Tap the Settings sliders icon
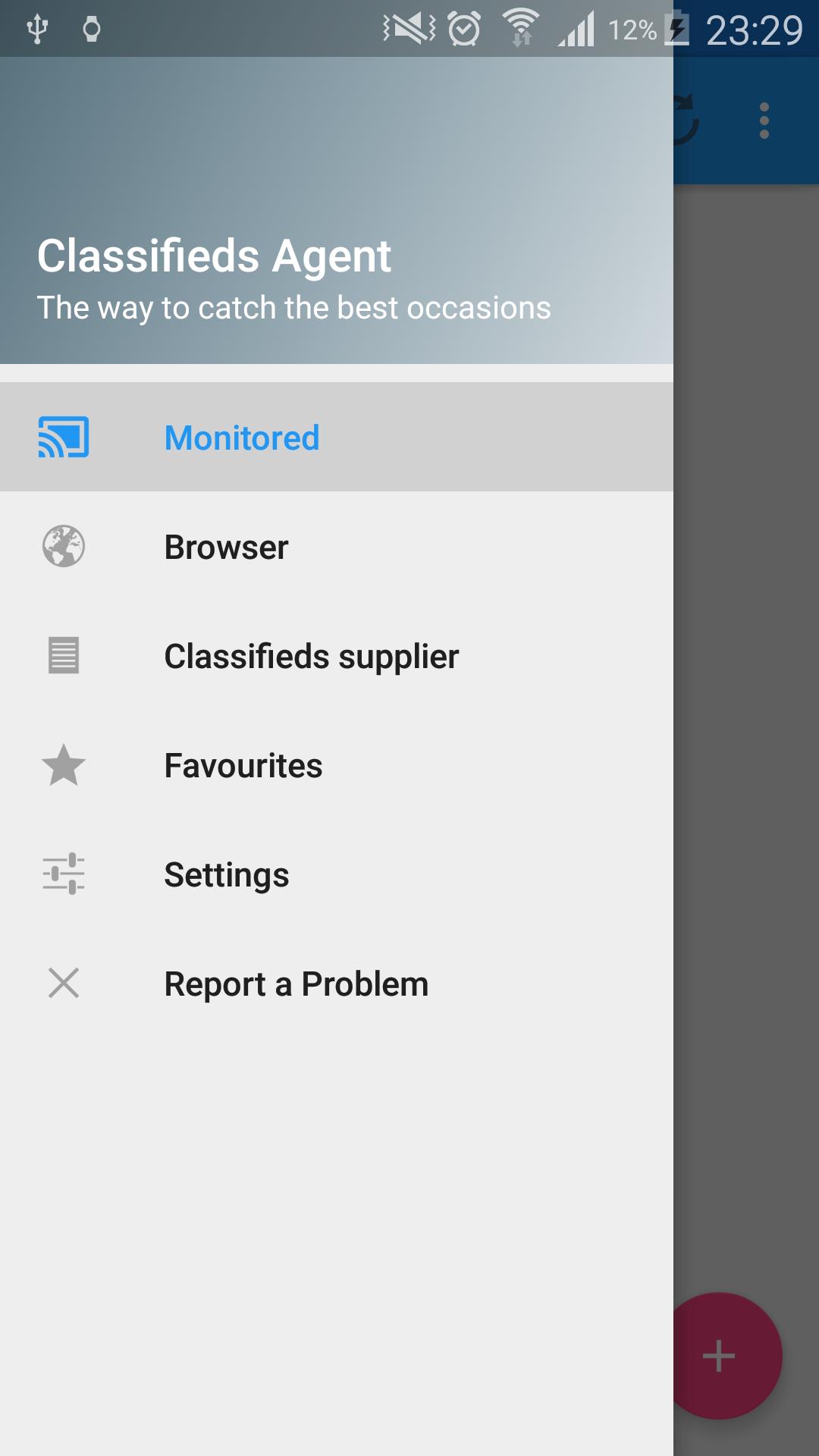The height and width of the screenshot is (1456, 819). [64, 874]
